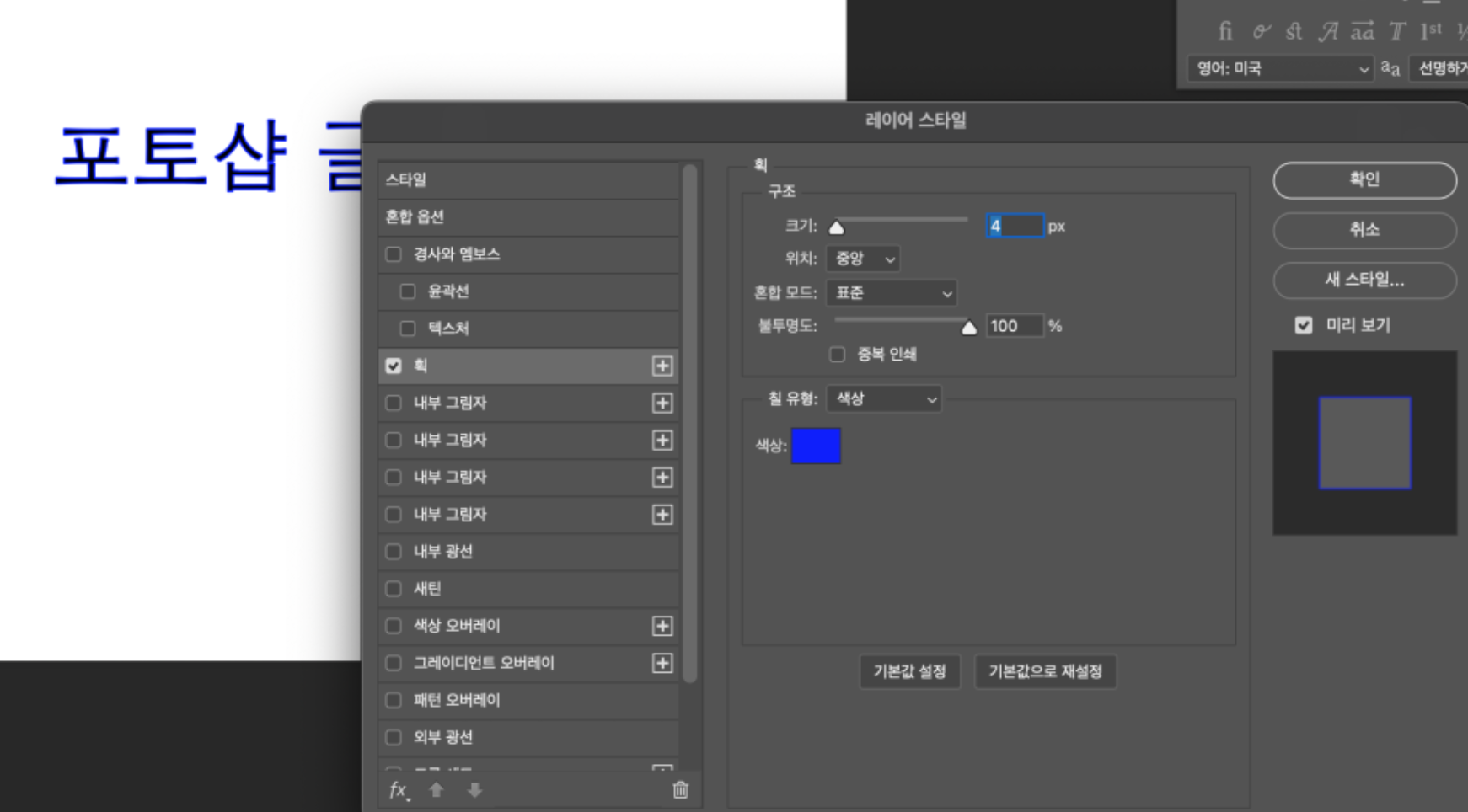The image size is (1468, 812).
Task: Enable the 외부 광선 checkbox
Action: tap(394, 737)
